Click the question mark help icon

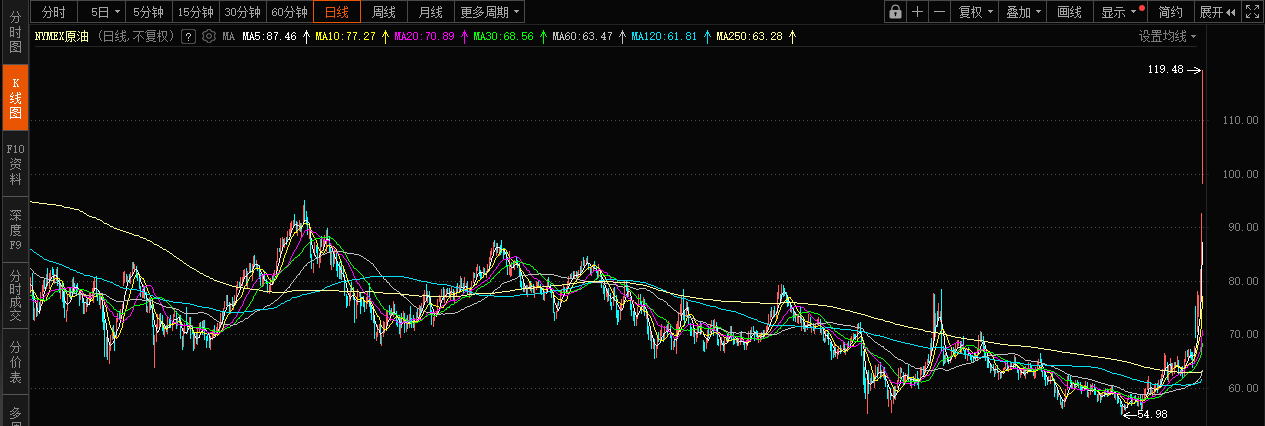[x=188, y=36]
